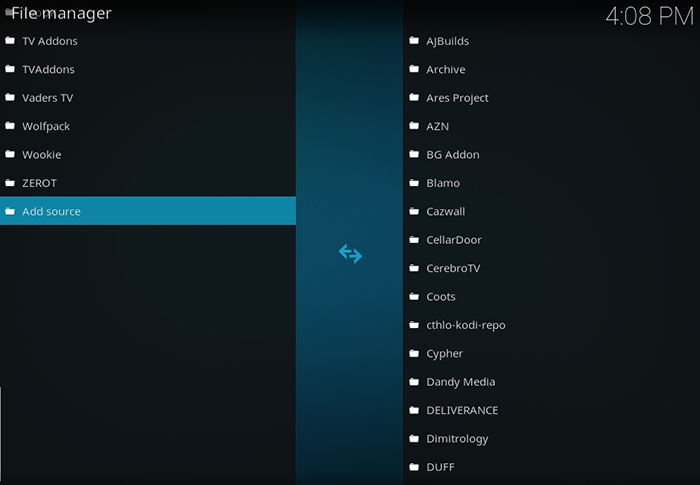
Task: Open the Blamo source
Action: (551, 183)
